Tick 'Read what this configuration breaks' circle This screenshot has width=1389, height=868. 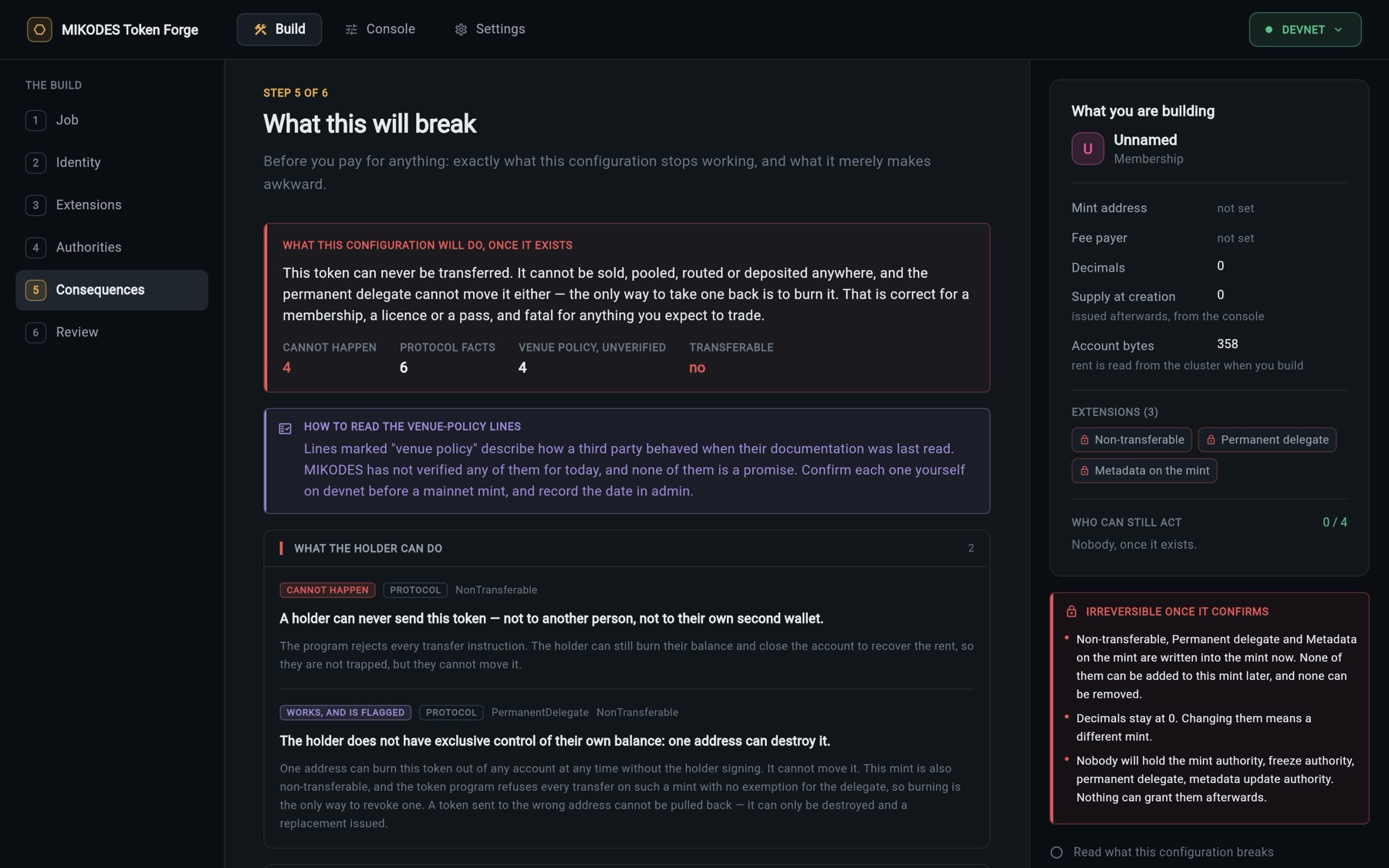pos(1056,853)
